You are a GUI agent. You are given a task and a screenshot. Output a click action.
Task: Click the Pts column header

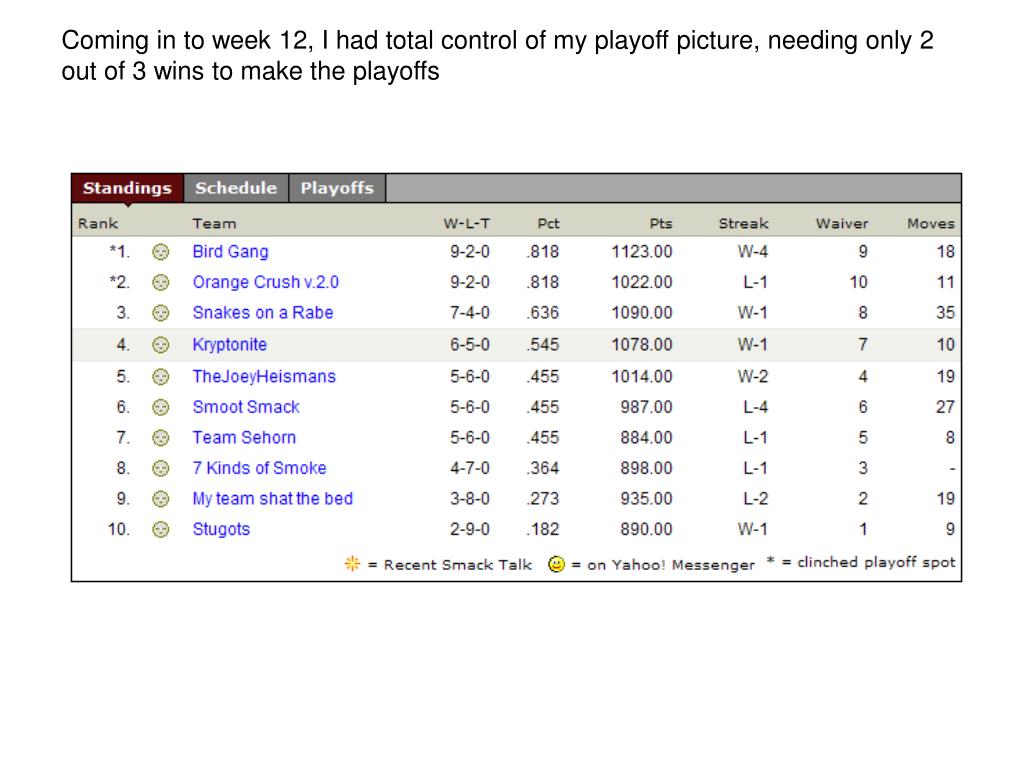click(x=661, y=223)
